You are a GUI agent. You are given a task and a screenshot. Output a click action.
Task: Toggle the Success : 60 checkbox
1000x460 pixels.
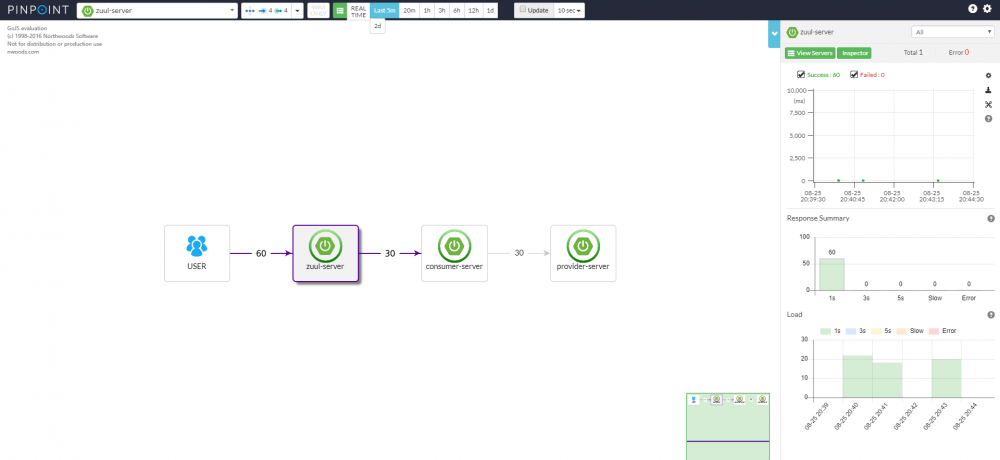tap(801, 75)
